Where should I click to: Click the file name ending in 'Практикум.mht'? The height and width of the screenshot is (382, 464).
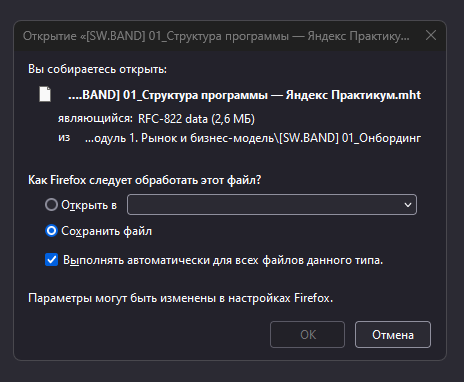click(x=244, y=95)
